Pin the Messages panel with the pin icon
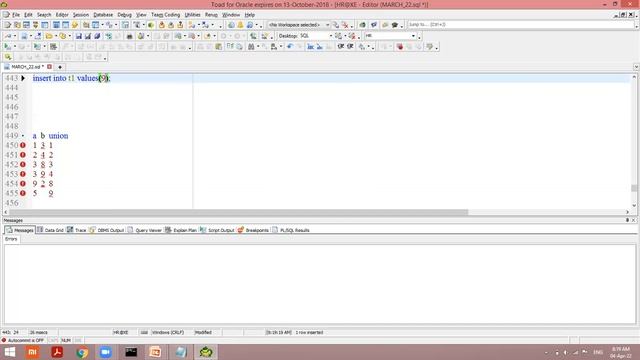This screenshot has width=640, height=360. [x=627, y=220]
